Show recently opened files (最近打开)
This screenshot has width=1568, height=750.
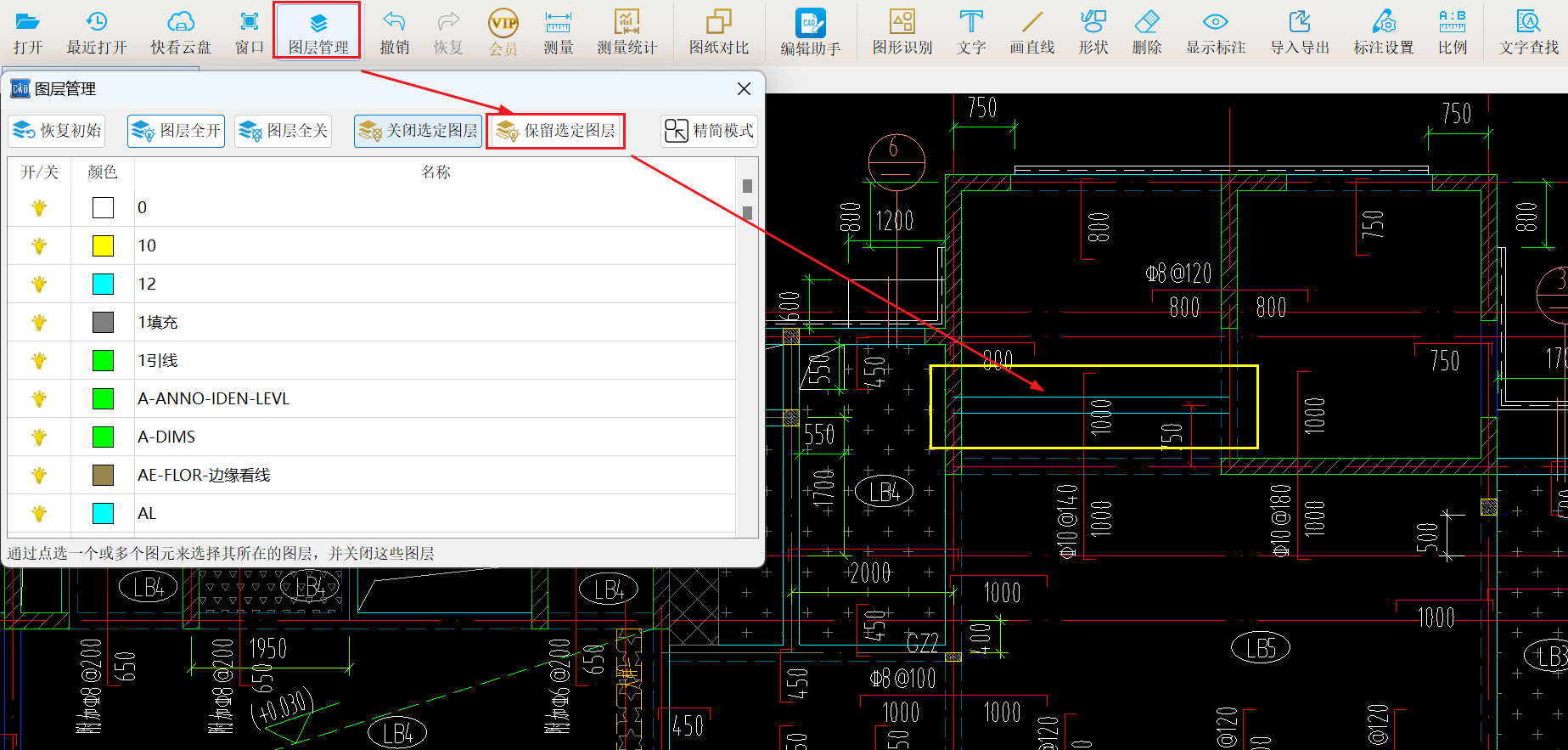(x=97, y=32)
